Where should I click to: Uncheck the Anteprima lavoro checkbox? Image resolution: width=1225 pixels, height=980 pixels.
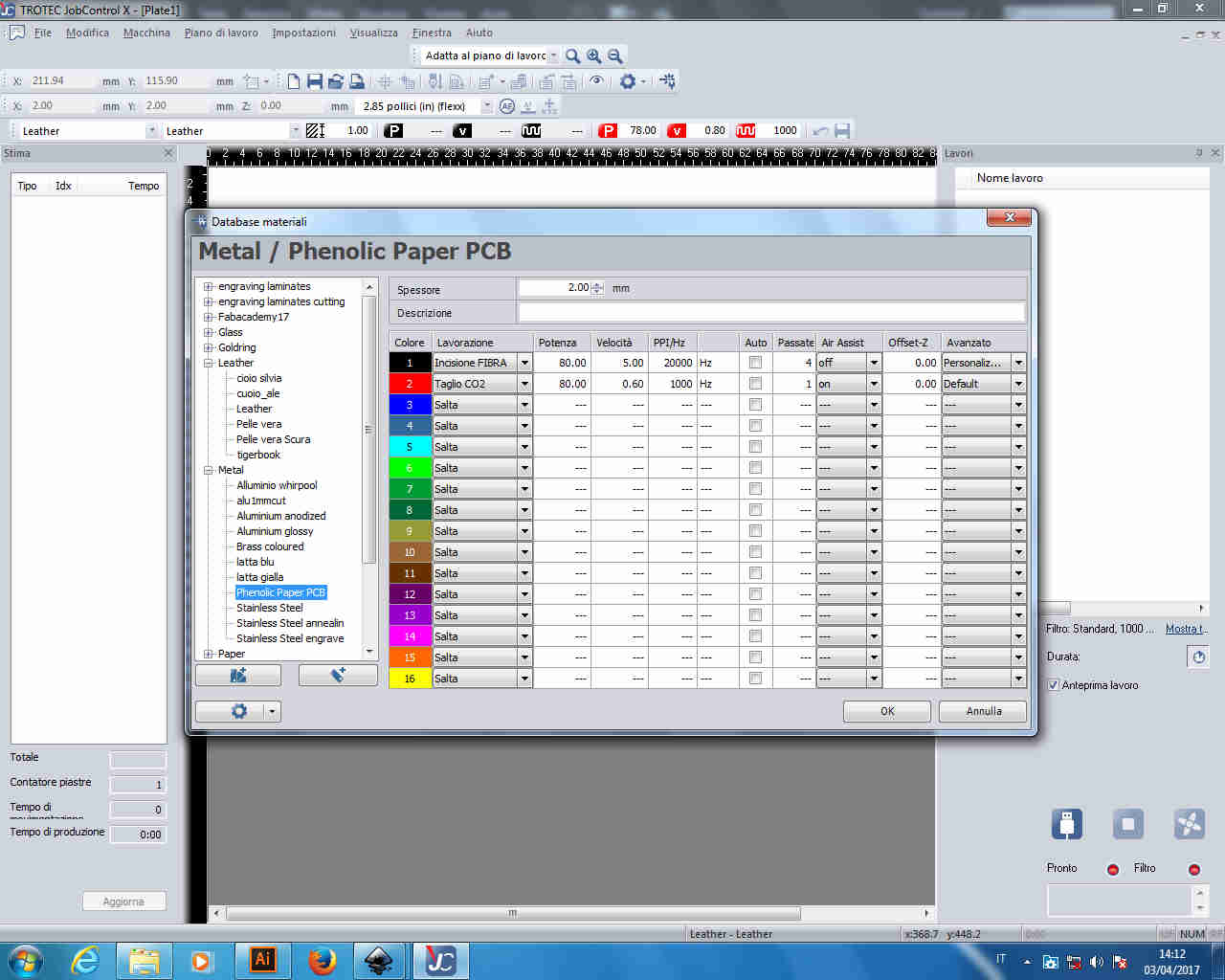point(1054,685)
